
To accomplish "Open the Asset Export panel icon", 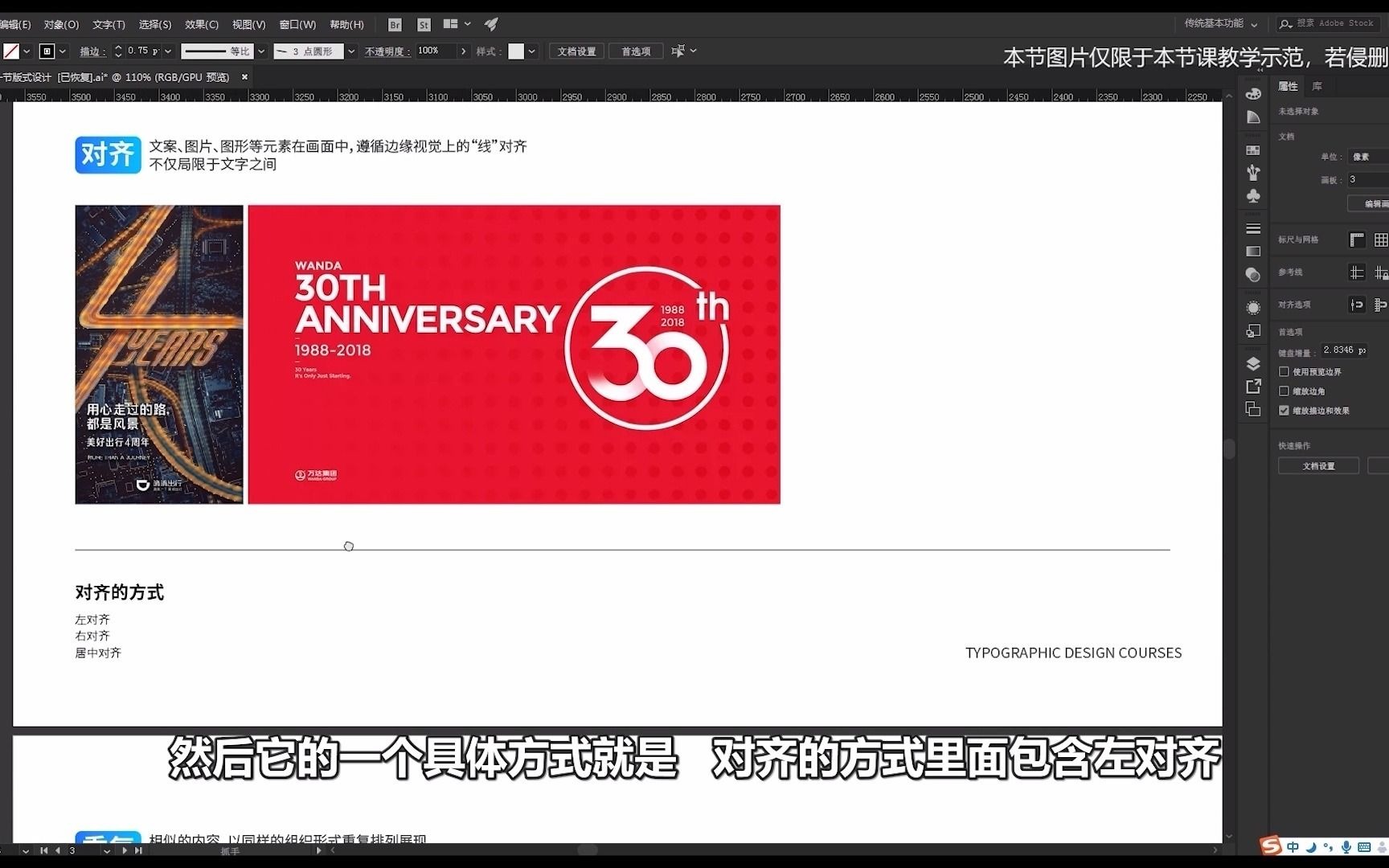I will pyautogui.click(x=1252, y=387).
